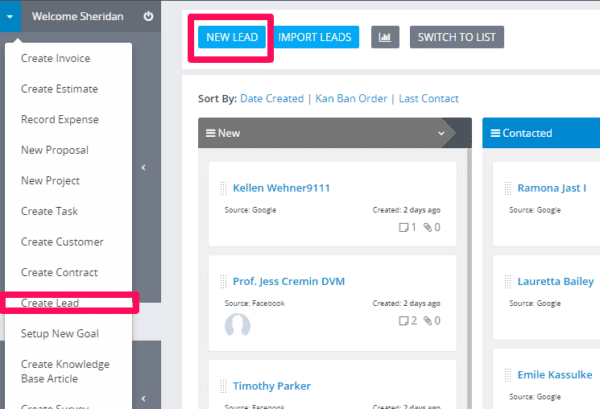Open the leads summary chart icon
The width and height of the screenshot is (600, 409).
pos(385,38)
